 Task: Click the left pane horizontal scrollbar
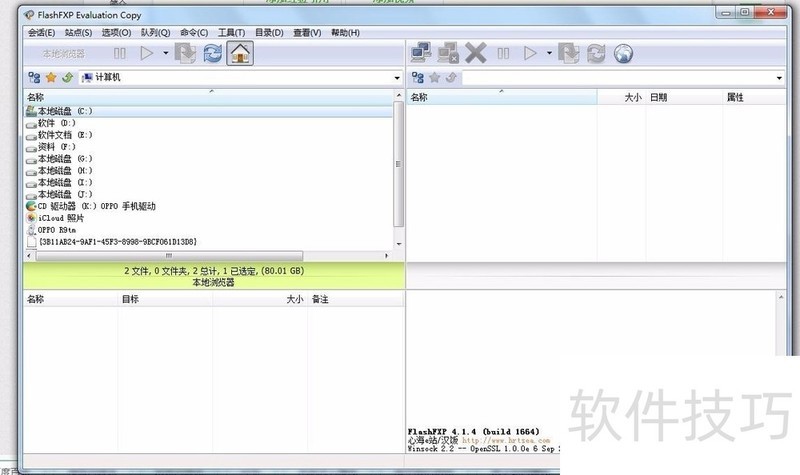[169, 256]
